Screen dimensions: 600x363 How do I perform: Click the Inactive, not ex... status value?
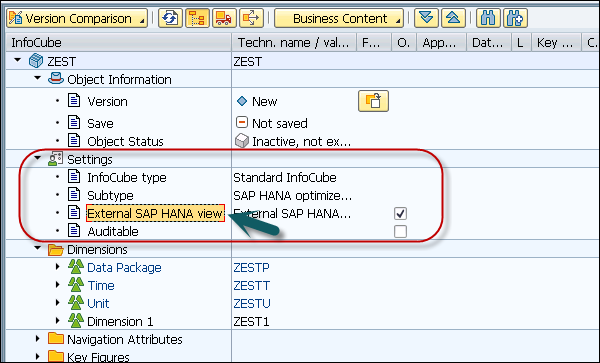click(x=301, y=142)
